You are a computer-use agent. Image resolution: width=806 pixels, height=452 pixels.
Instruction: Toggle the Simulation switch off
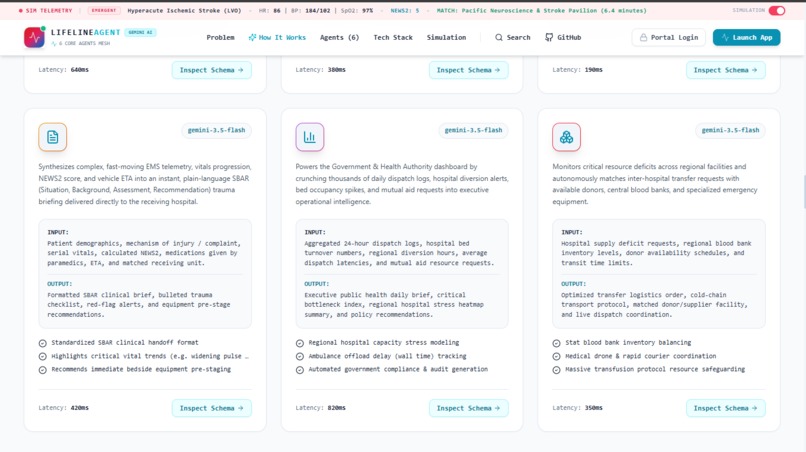point(777,10)
